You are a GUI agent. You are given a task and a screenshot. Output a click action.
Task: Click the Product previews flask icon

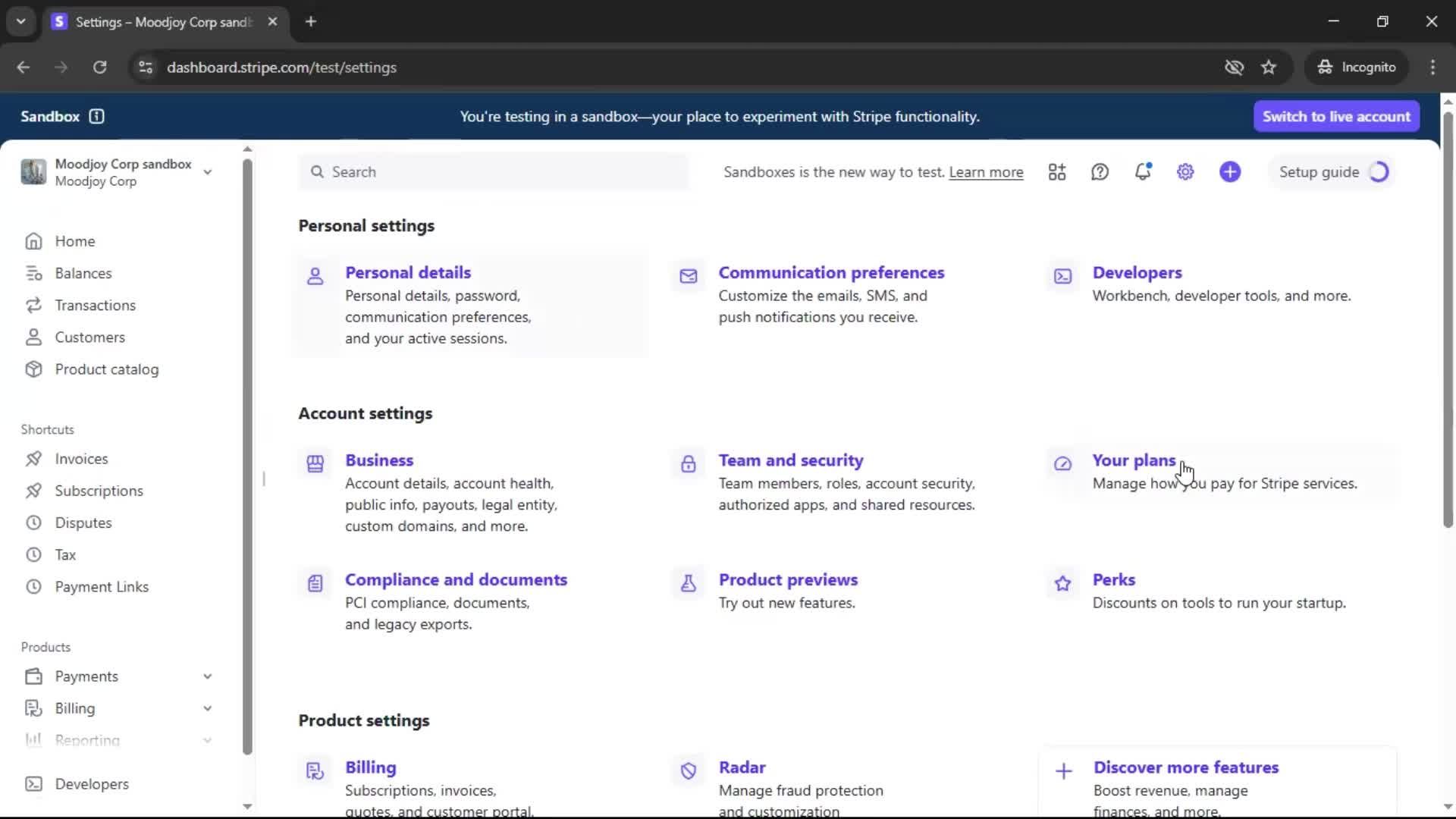coord(688,583)
